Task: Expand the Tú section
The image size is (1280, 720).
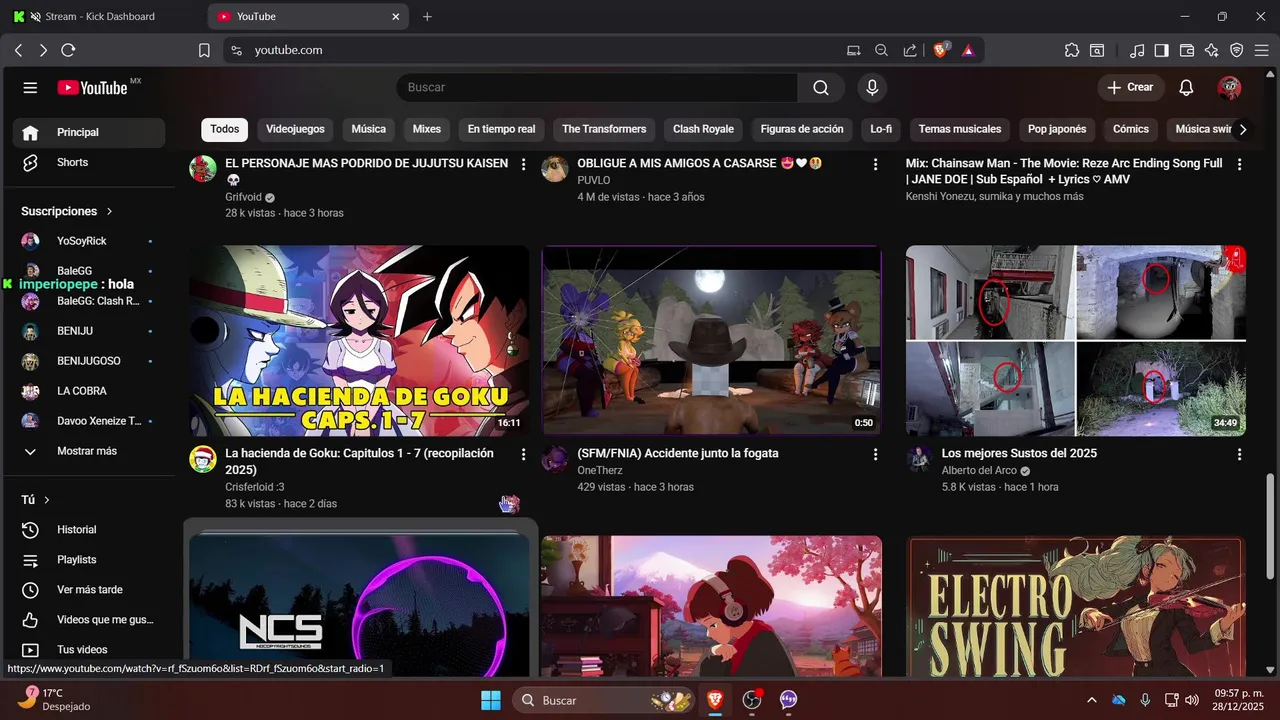Action: [36, 499]
